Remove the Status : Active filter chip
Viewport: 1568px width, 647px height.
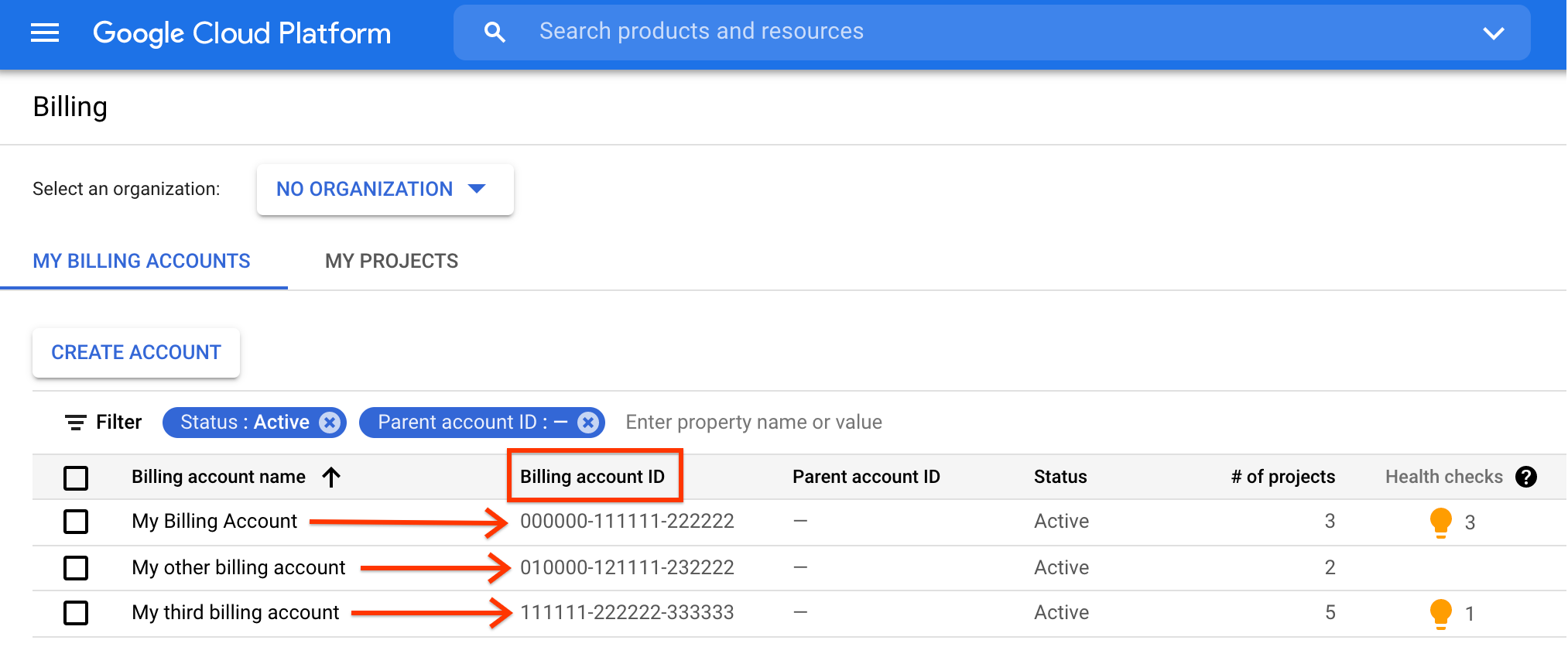[x=330, y=422]
